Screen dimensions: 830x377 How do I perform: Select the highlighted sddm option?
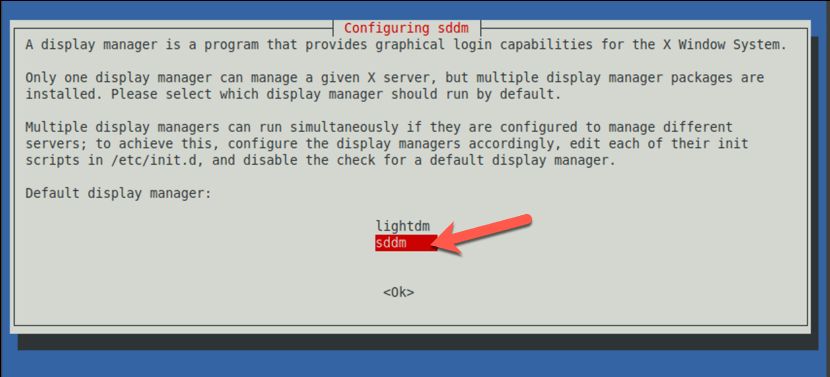coord(406,243)
